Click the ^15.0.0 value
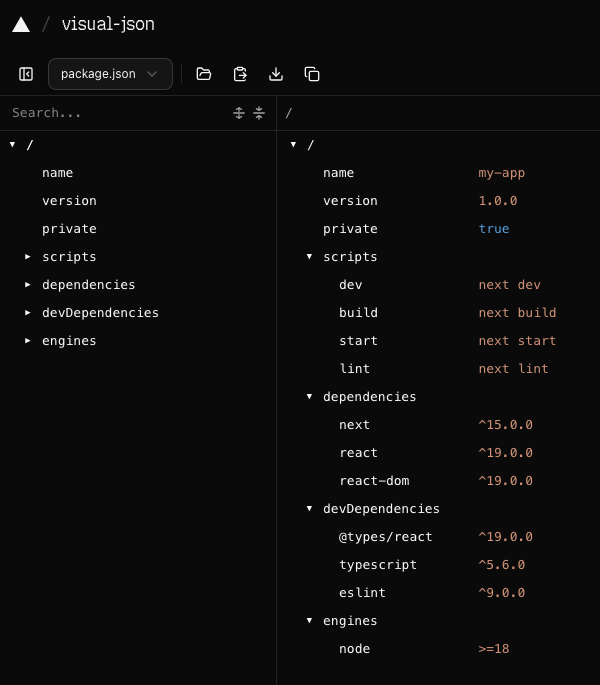The image size is (600, 685). pos(506,425)
